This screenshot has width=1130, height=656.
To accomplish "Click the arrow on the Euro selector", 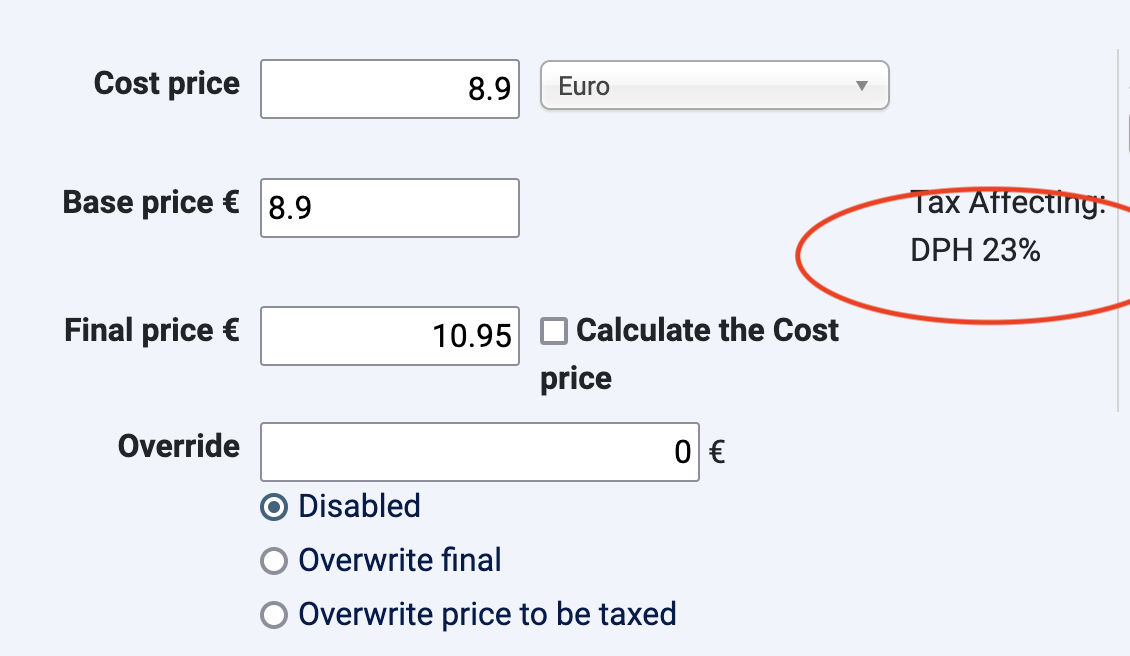I will coord(862,86).
